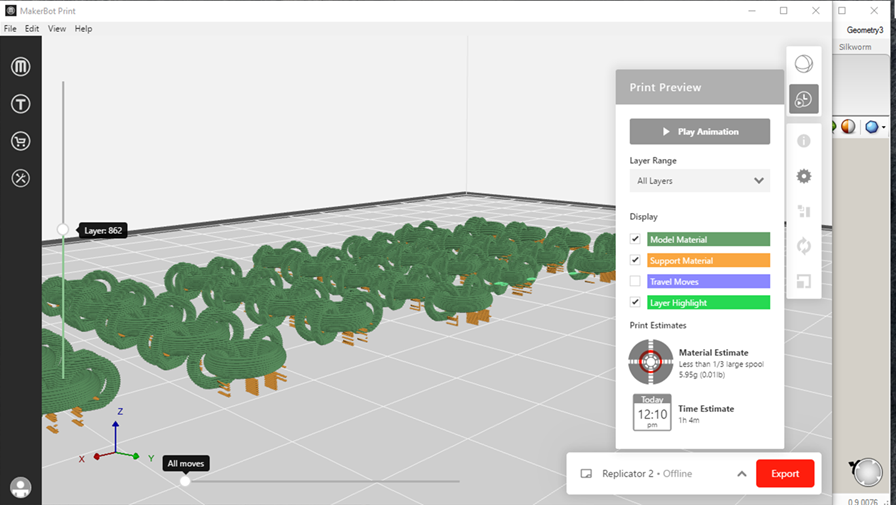
Task: Click the 5.95g (0.01lb) weight text
Action: coord(701,375)
